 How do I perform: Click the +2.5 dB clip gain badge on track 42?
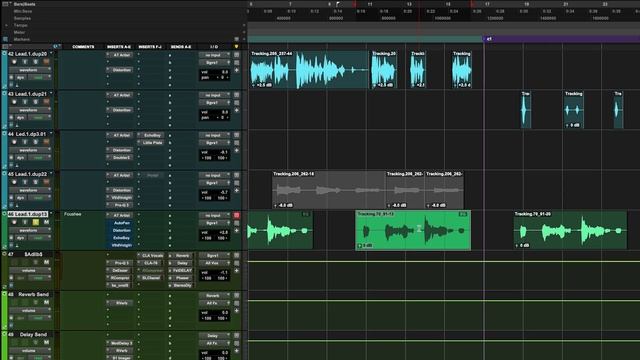[262, 85]
